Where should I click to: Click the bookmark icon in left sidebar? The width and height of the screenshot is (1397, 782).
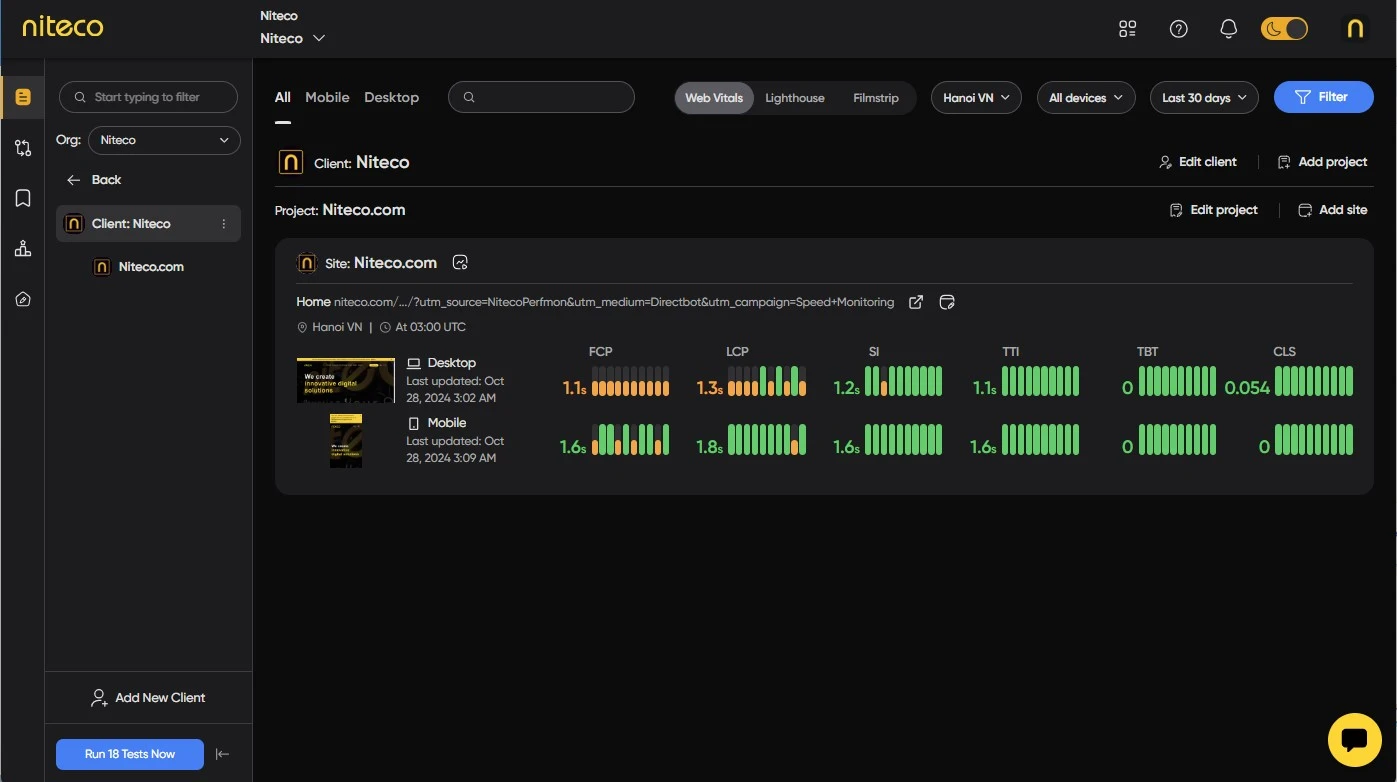(x=23, y=198)
